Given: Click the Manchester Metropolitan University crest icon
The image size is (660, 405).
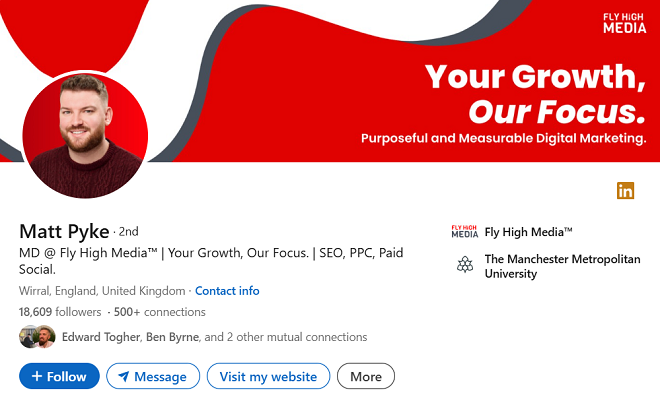Looking at the screenshot, I should pyautogui.click(x=464, y=265).
